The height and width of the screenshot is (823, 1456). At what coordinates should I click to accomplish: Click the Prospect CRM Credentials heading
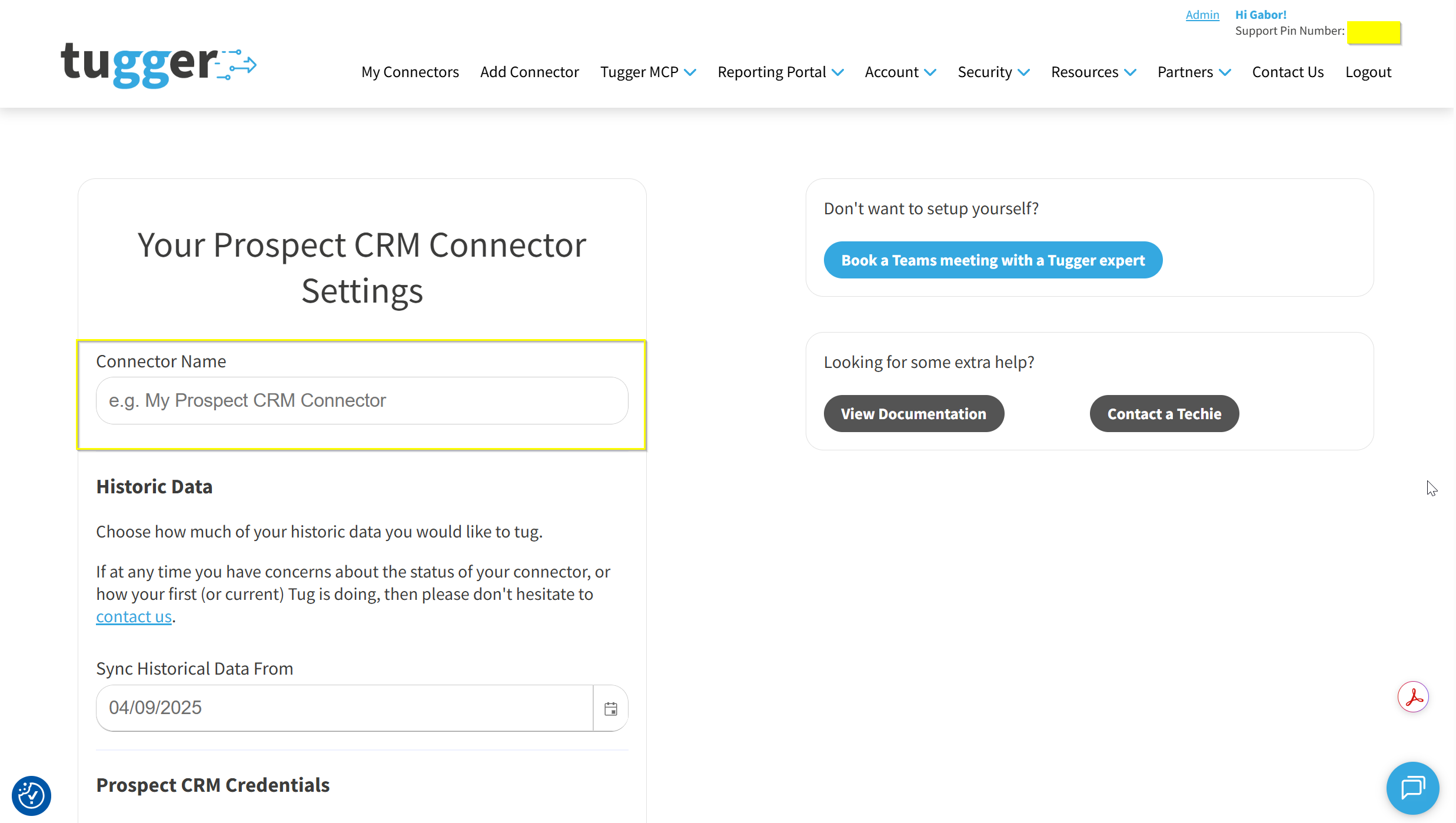tap(213, 785)
